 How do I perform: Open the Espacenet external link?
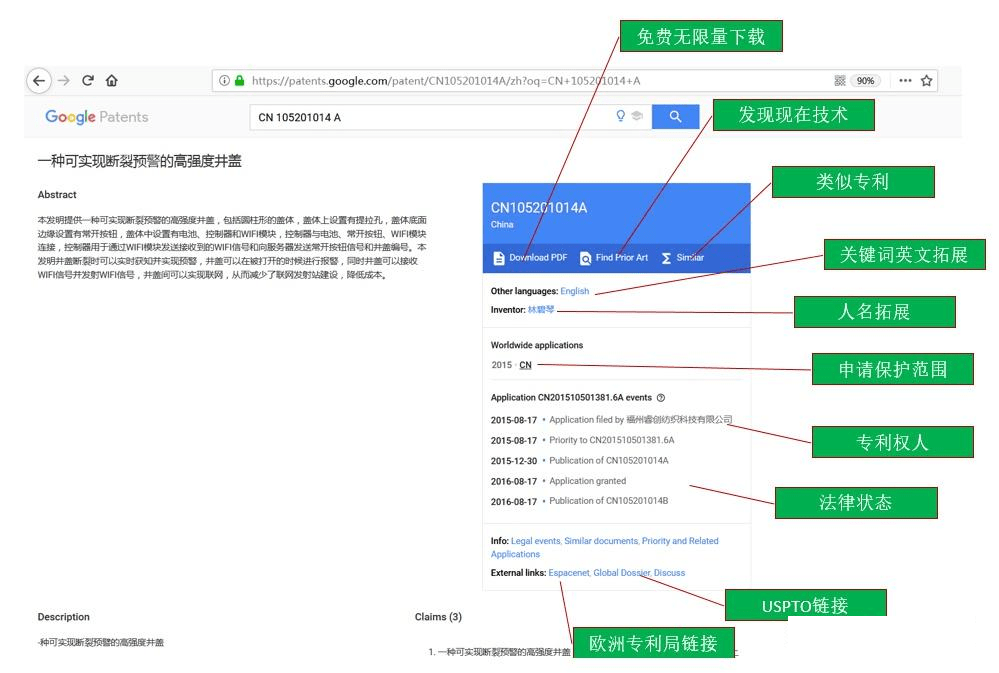(x=569, y=573)
